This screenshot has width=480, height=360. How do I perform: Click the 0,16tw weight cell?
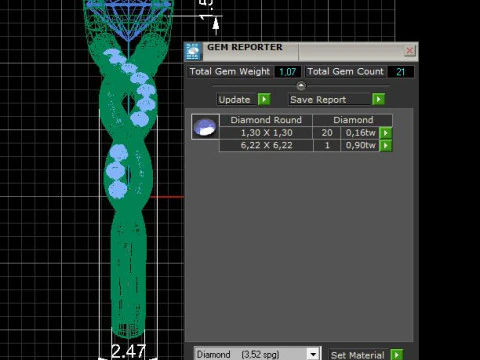(360, 133)
